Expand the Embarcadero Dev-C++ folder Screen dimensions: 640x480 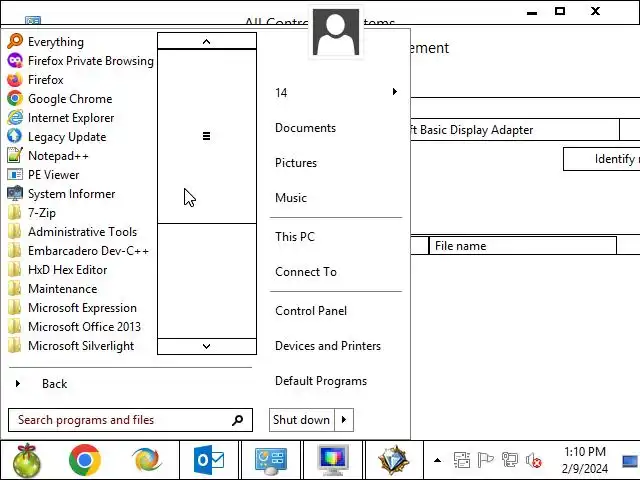tap(78, 251)
